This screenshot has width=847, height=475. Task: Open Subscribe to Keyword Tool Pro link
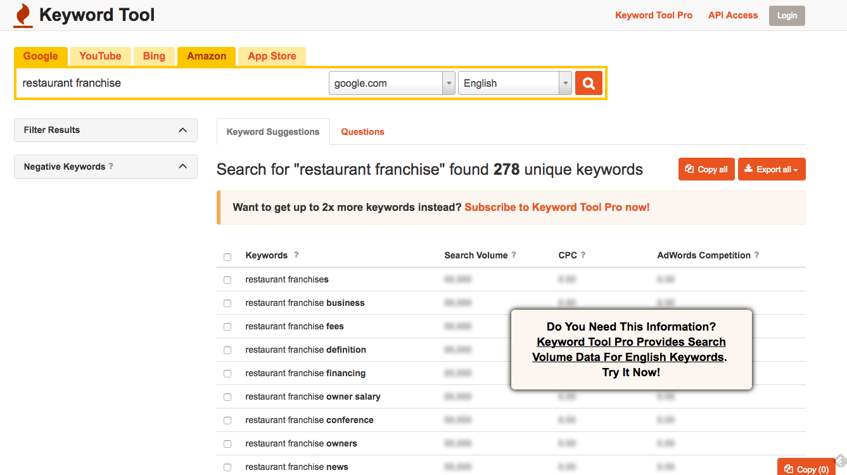(x=557, y=208)
